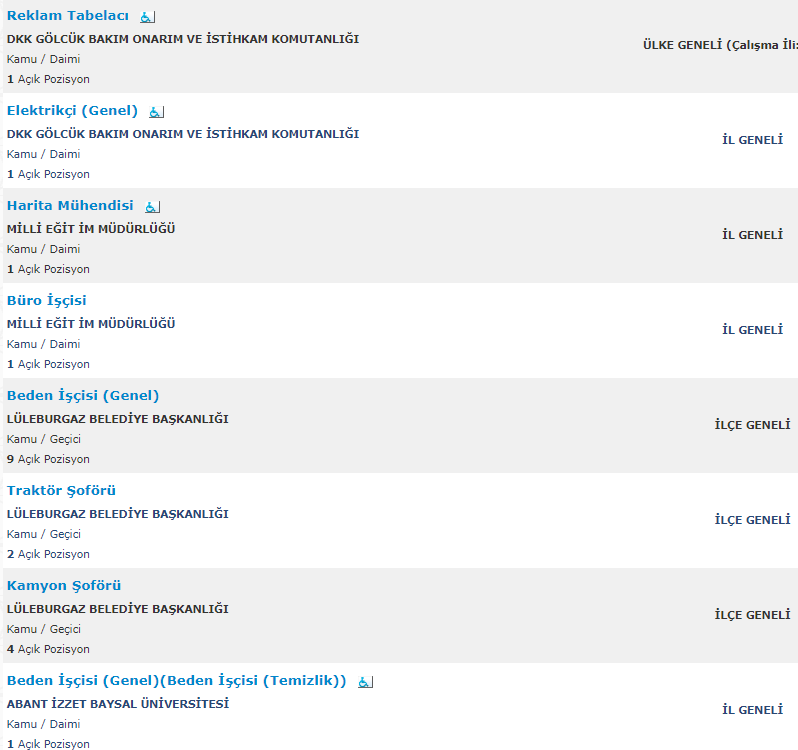Go to the Traktör Şoförü listing

click(61, 491)
